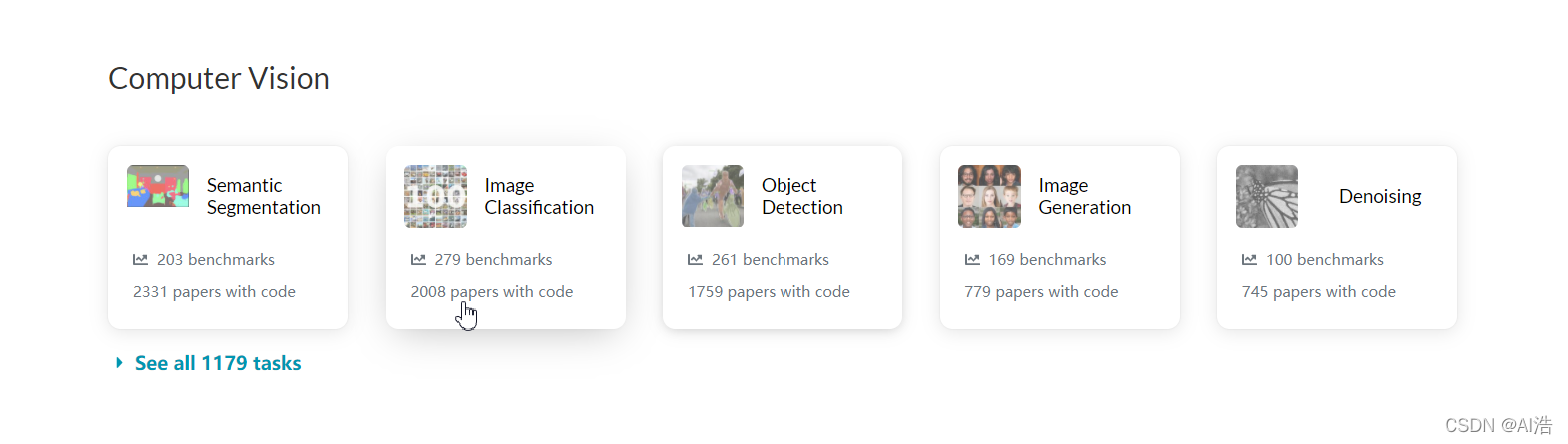Image resolution: width=1568 pixels, height=444 pixels.
Task: Open the See all 1179 tasks link
Action: [x=218, y=363]
